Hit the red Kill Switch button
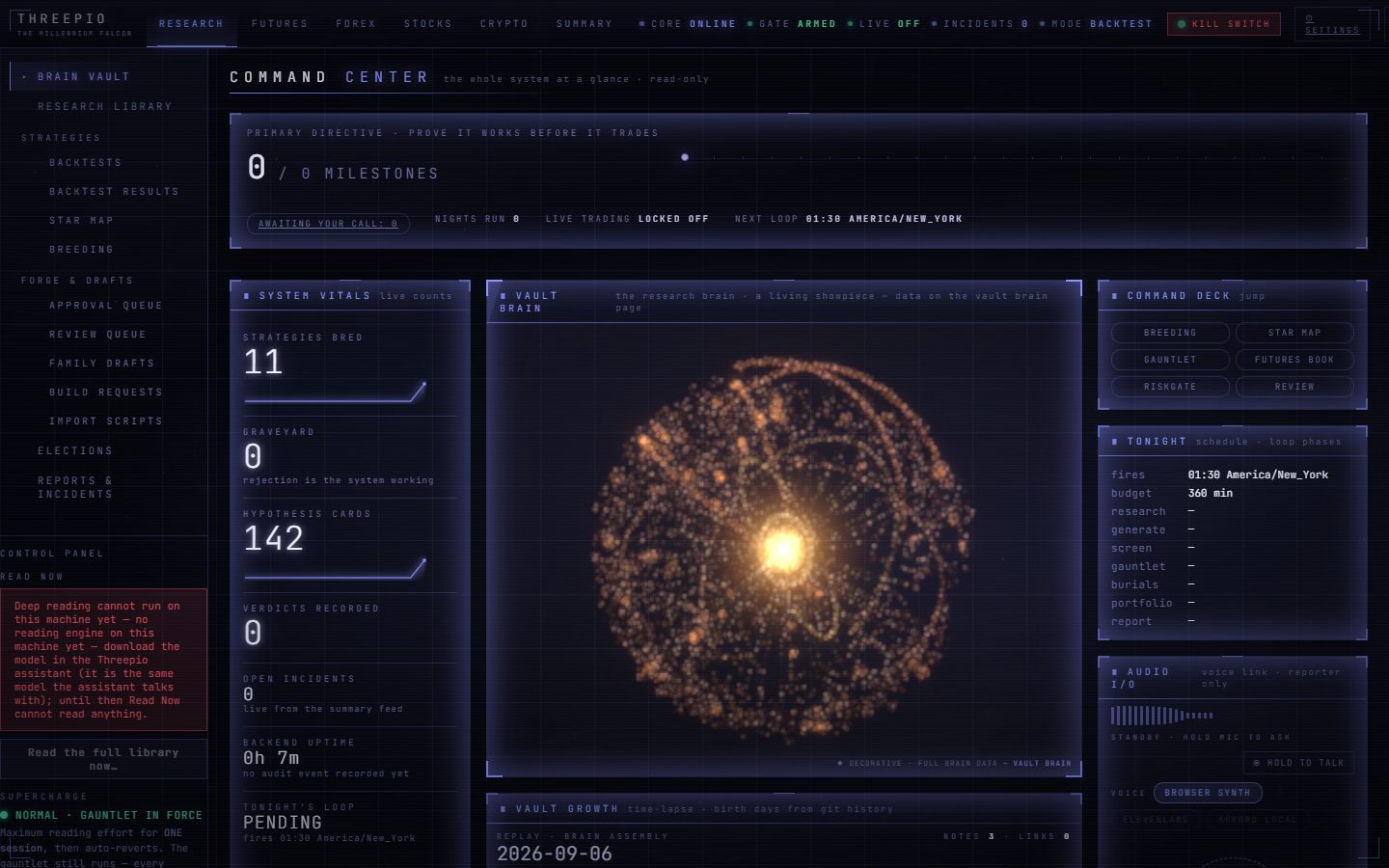The image size is (1389, 868). (x=1224, y=24)
